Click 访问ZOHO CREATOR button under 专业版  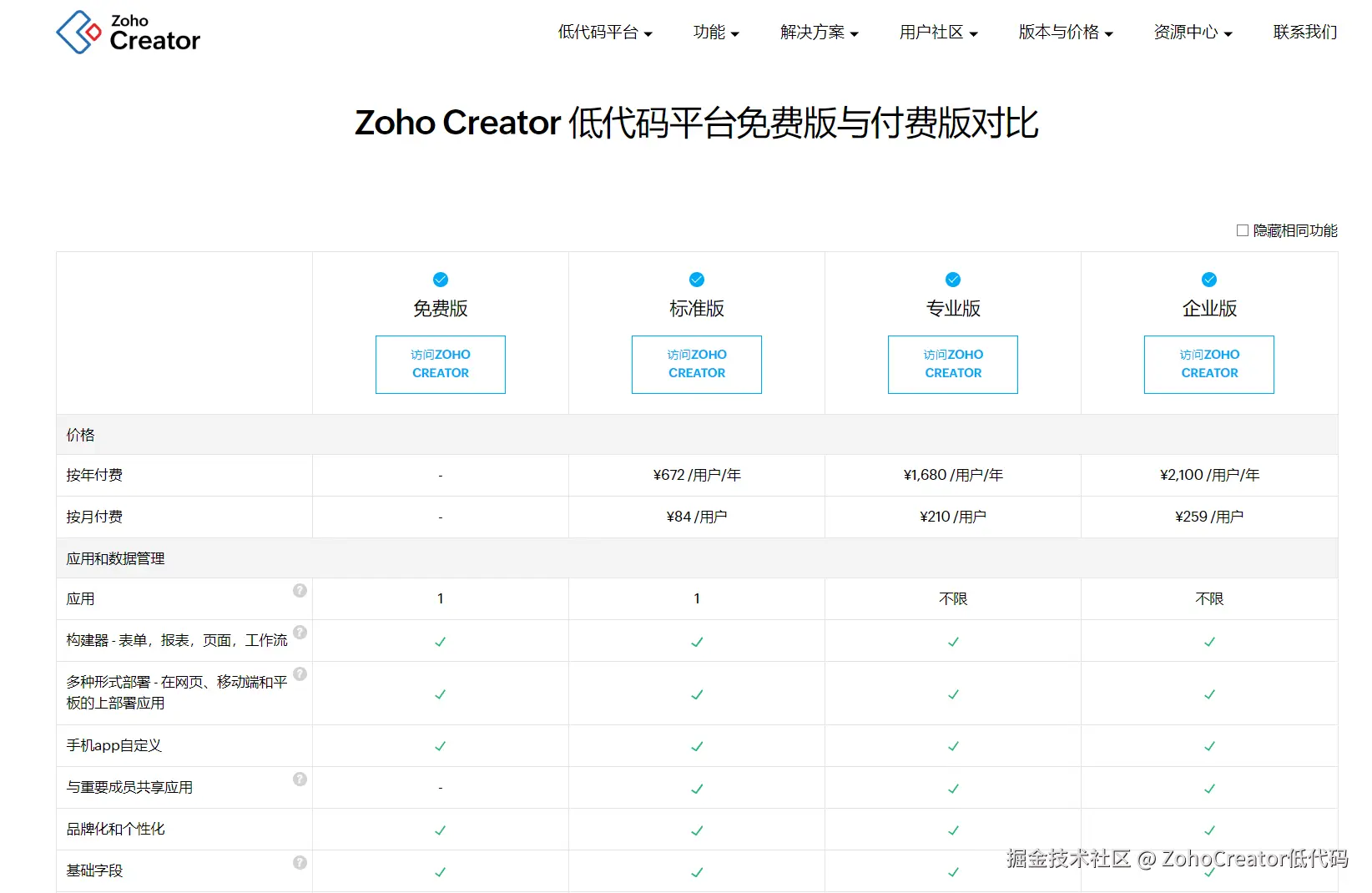[953, 365]
